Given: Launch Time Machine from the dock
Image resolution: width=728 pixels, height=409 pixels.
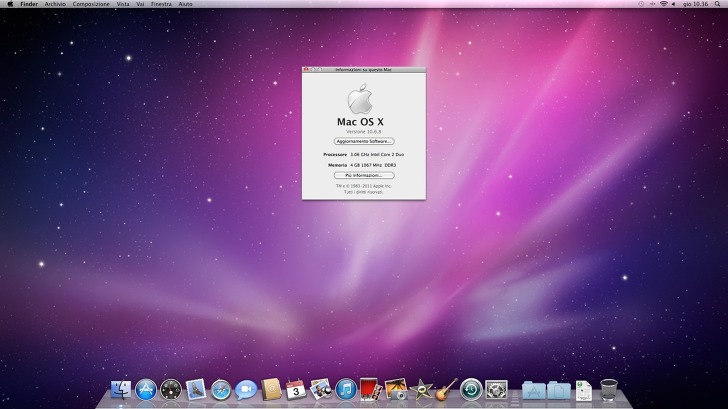Looking at the screenshot, I should coord(471,389).
